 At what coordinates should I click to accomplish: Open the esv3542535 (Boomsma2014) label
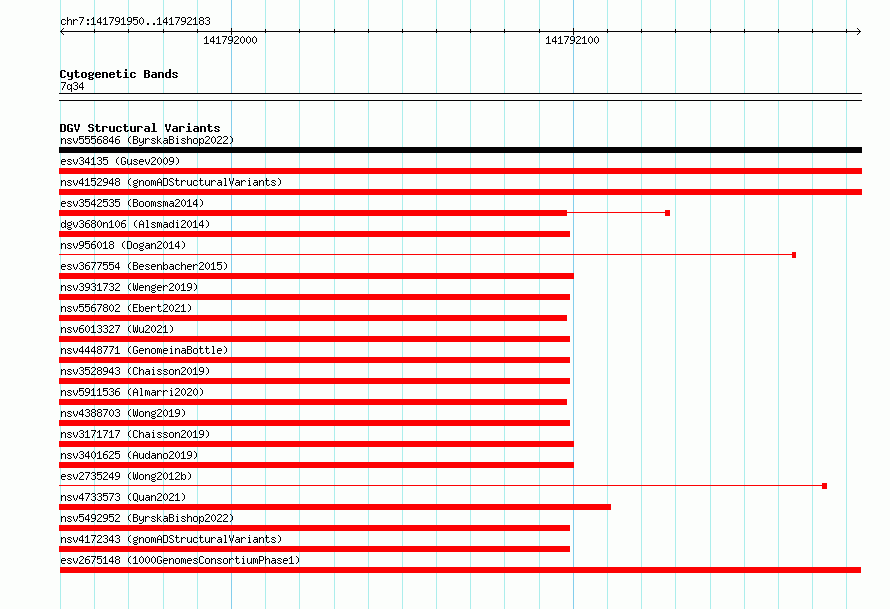tap(132, 203)
